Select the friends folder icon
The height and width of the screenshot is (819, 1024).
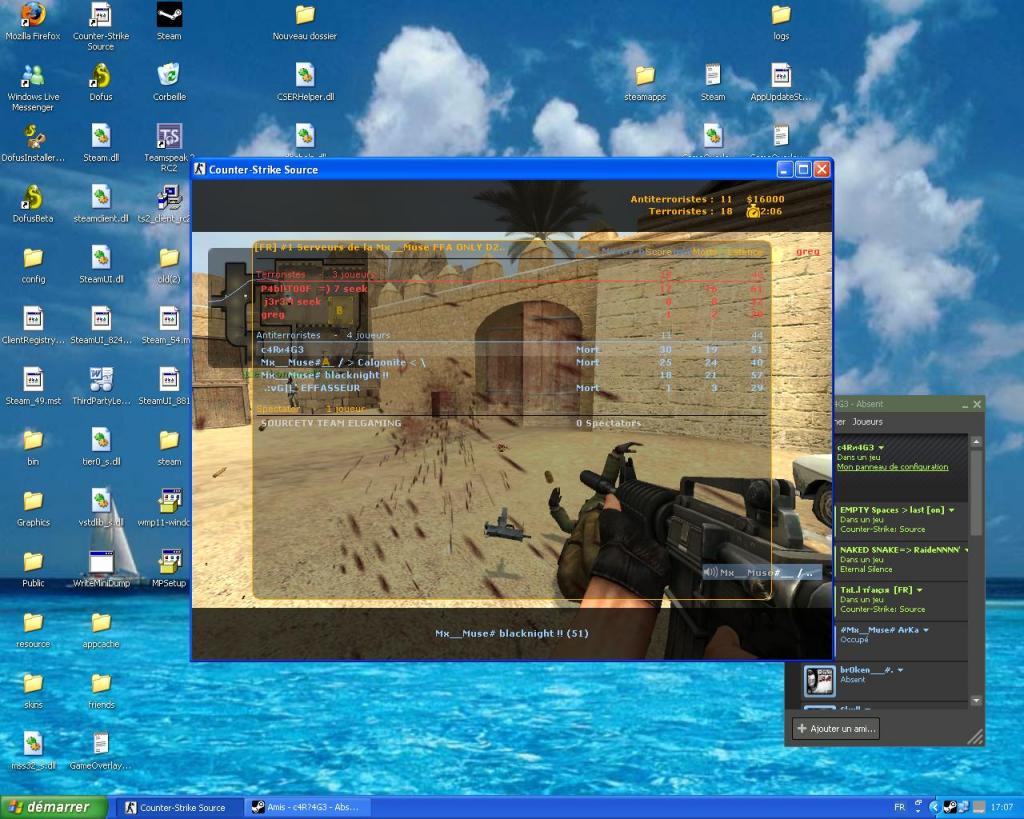pyautogui.click(x=101, y=683)
